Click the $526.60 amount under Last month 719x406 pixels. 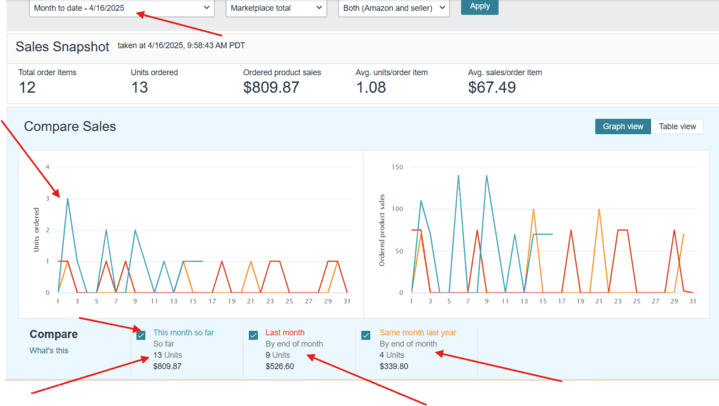(x=280, y=367)
